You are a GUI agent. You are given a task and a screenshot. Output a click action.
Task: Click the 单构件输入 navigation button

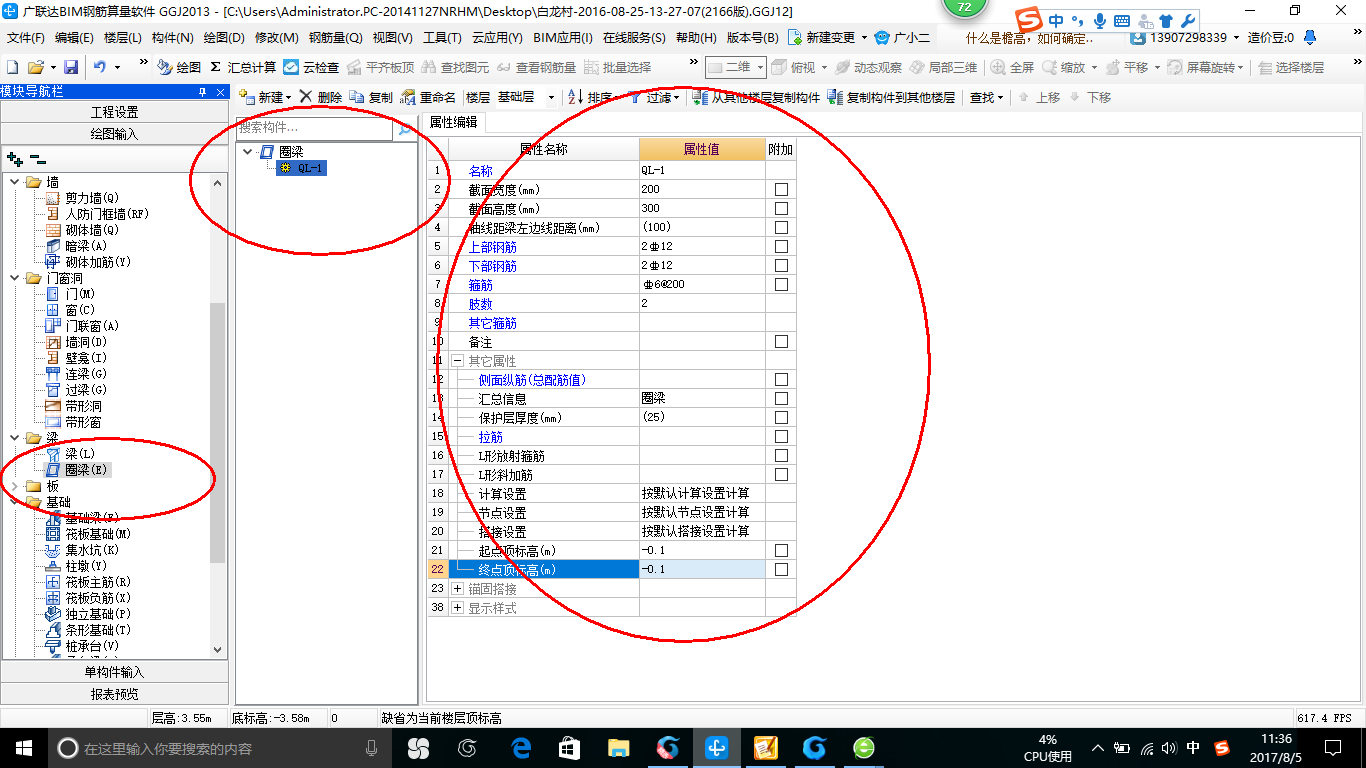(x=114, y=672)
